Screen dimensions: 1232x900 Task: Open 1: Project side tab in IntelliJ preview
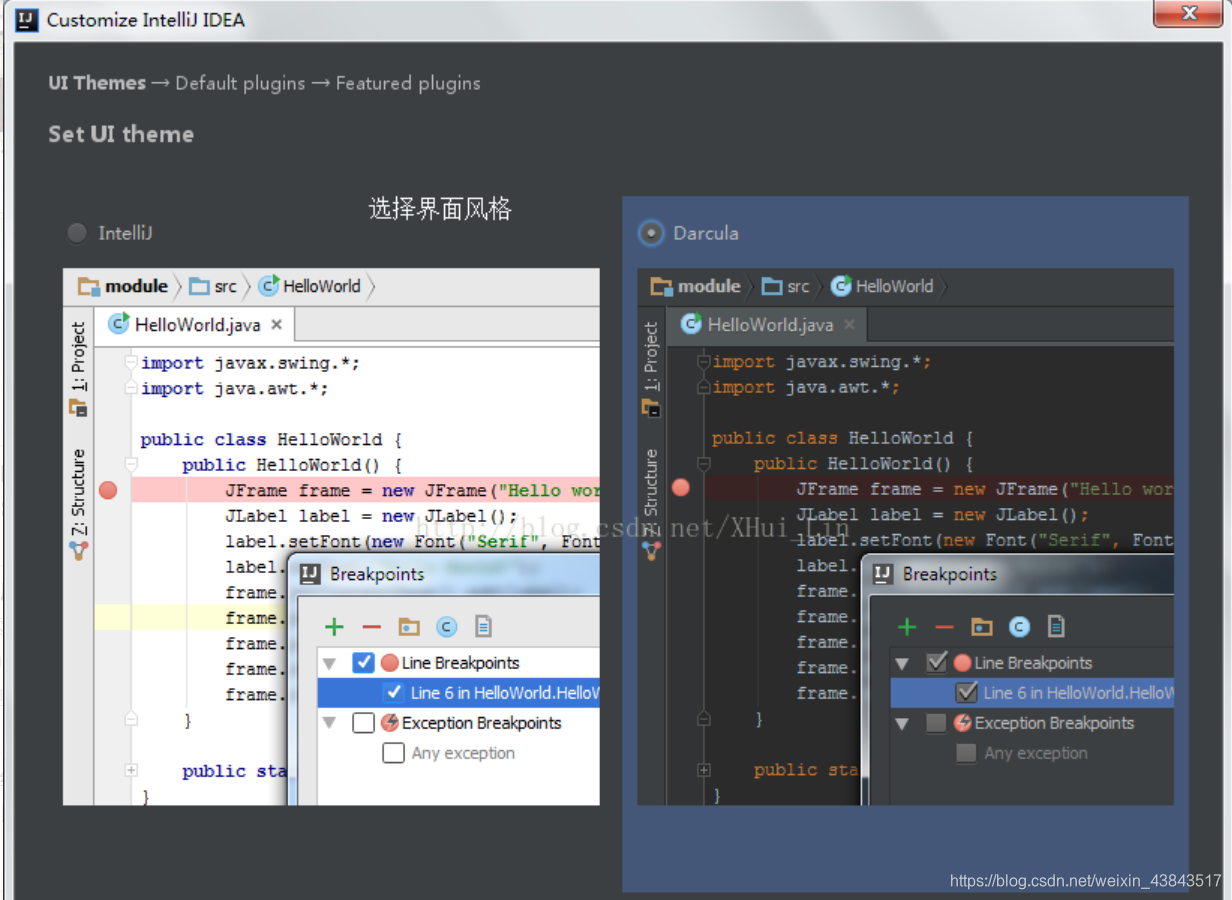pos(79,357)
